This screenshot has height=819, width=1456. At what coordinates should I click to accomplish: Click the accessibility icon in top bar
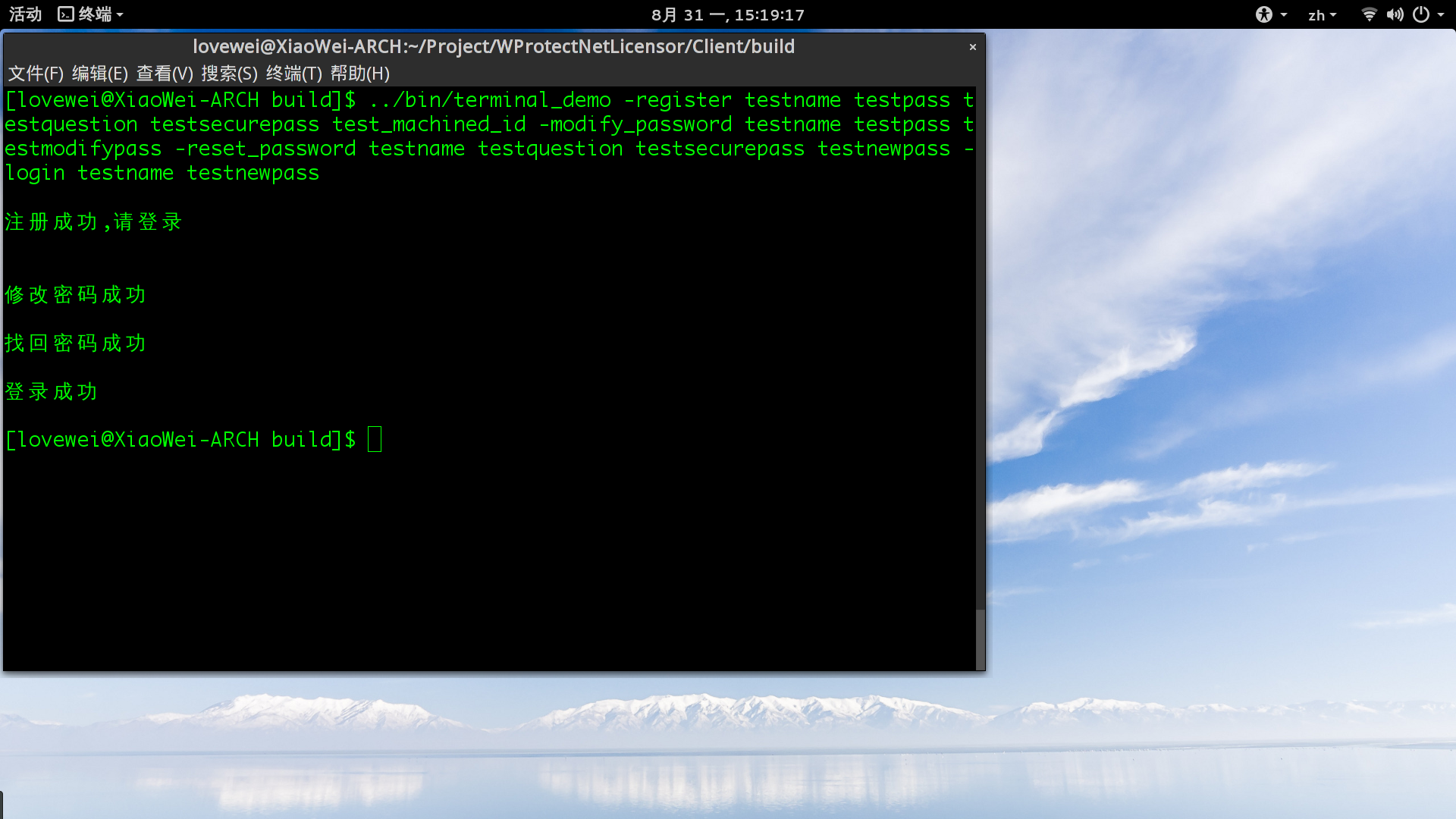pyautogui.click(x=1263, y=14)
